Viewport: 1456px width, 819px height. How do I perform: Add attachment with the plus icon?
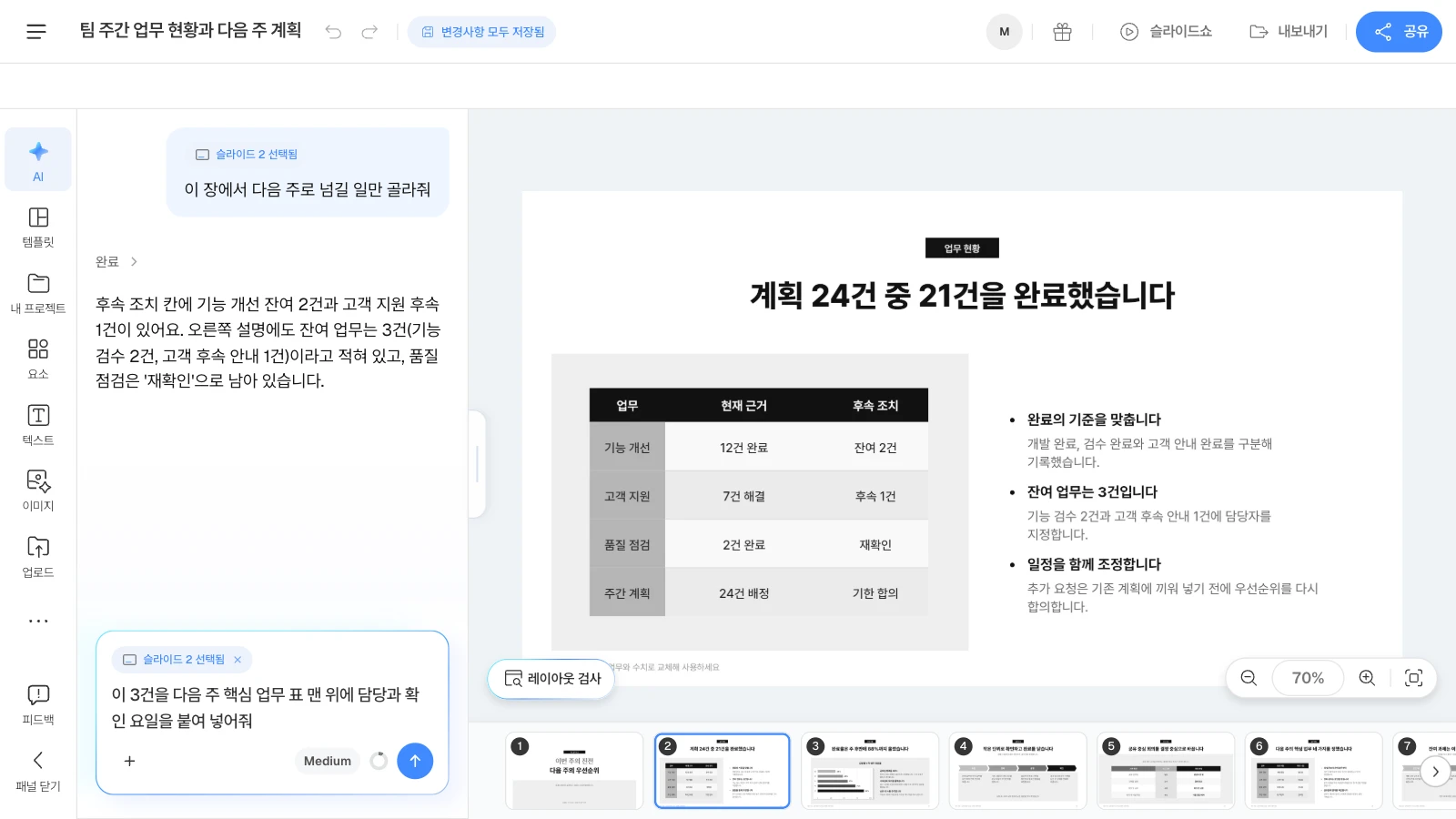[x=129, y=761]
